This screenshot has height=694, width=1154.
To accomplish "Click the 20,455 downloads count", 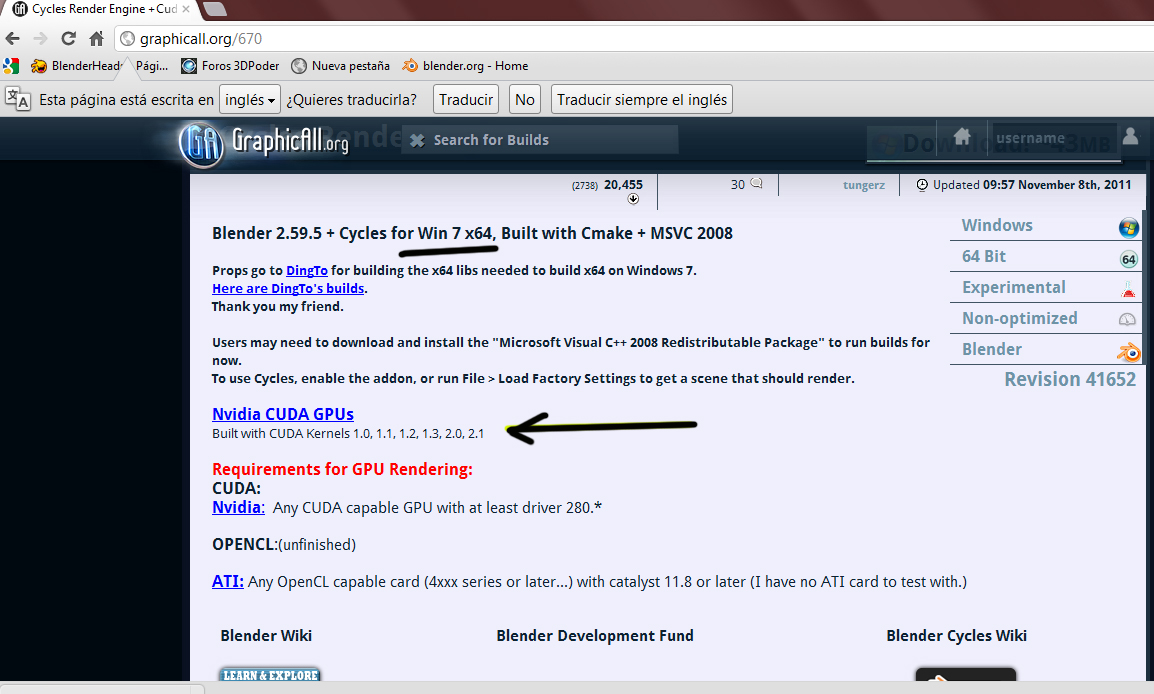I will click(623, 185).
